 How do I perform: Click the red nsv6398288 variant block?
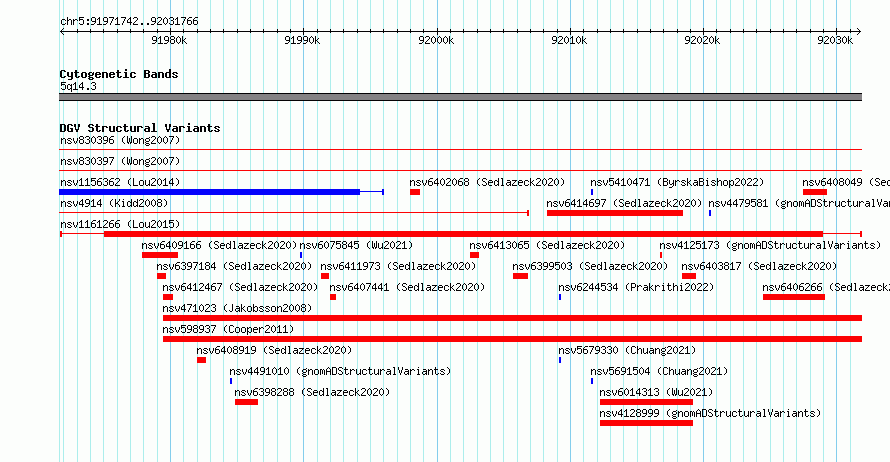coord(246,402)
